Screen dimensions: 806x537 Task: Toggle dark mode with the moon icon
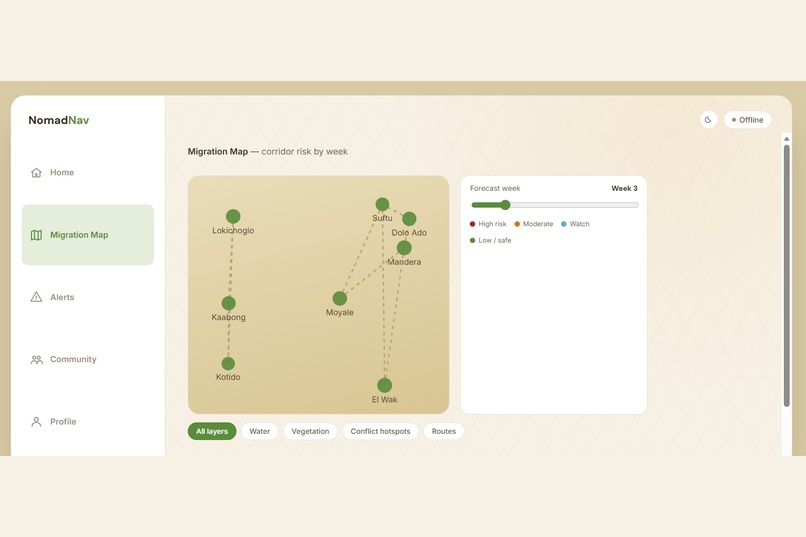click(708, 120)
